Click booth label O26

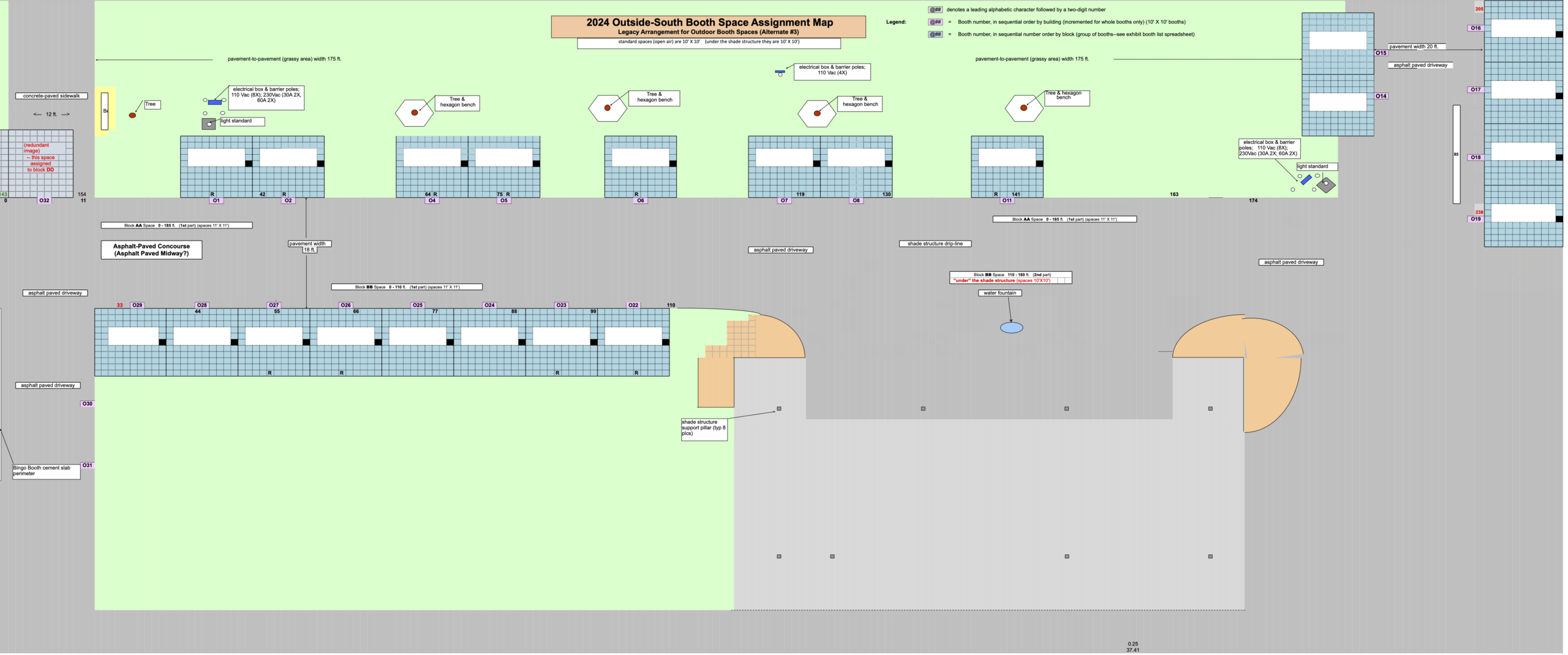tap(345, 305)
